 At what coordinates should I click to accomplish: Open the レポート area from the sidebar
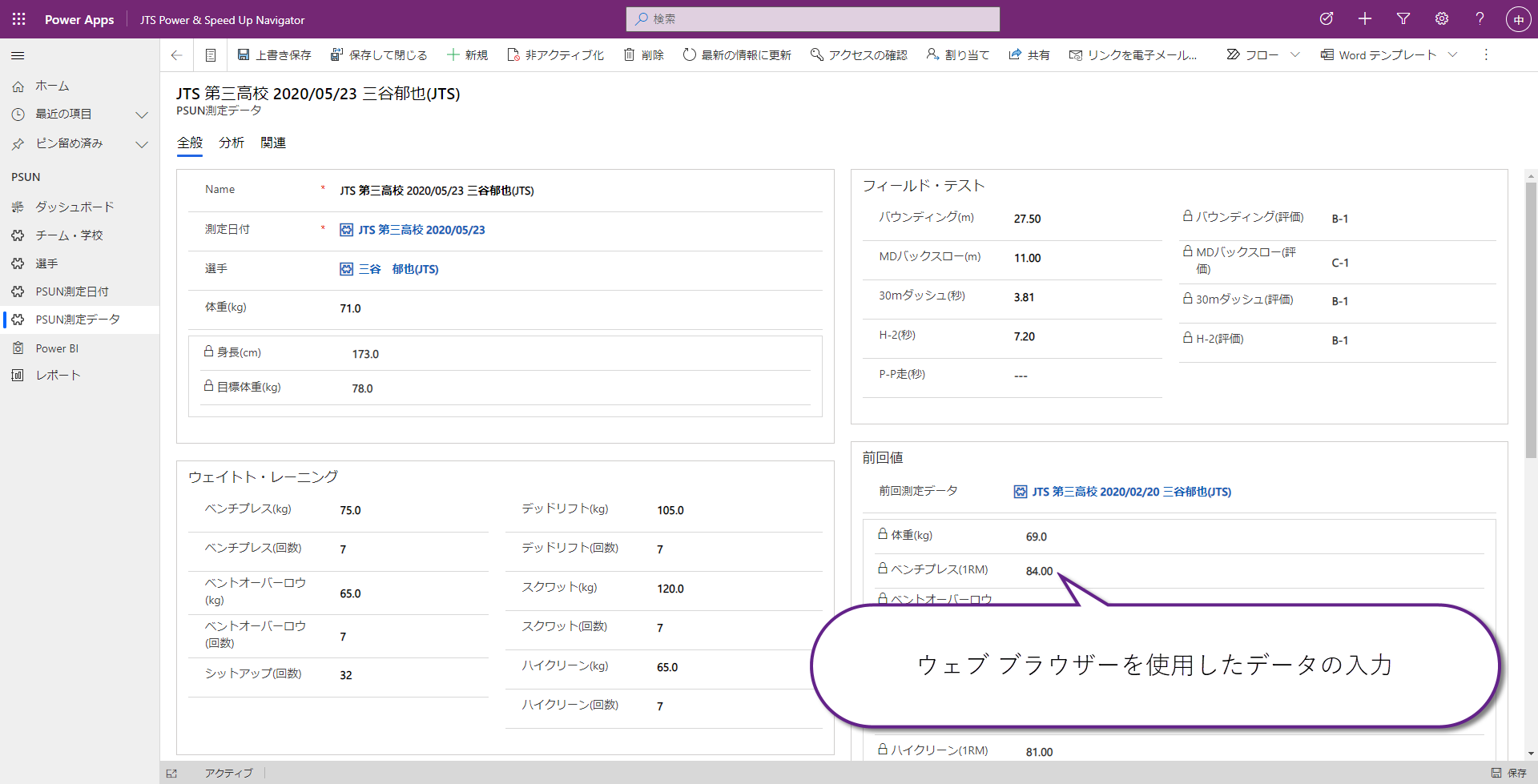point(56,375)
